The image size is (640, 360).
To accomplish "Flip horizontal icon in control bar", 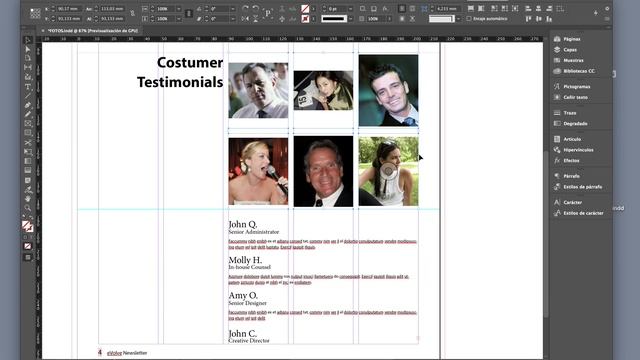I will point(245,19).
